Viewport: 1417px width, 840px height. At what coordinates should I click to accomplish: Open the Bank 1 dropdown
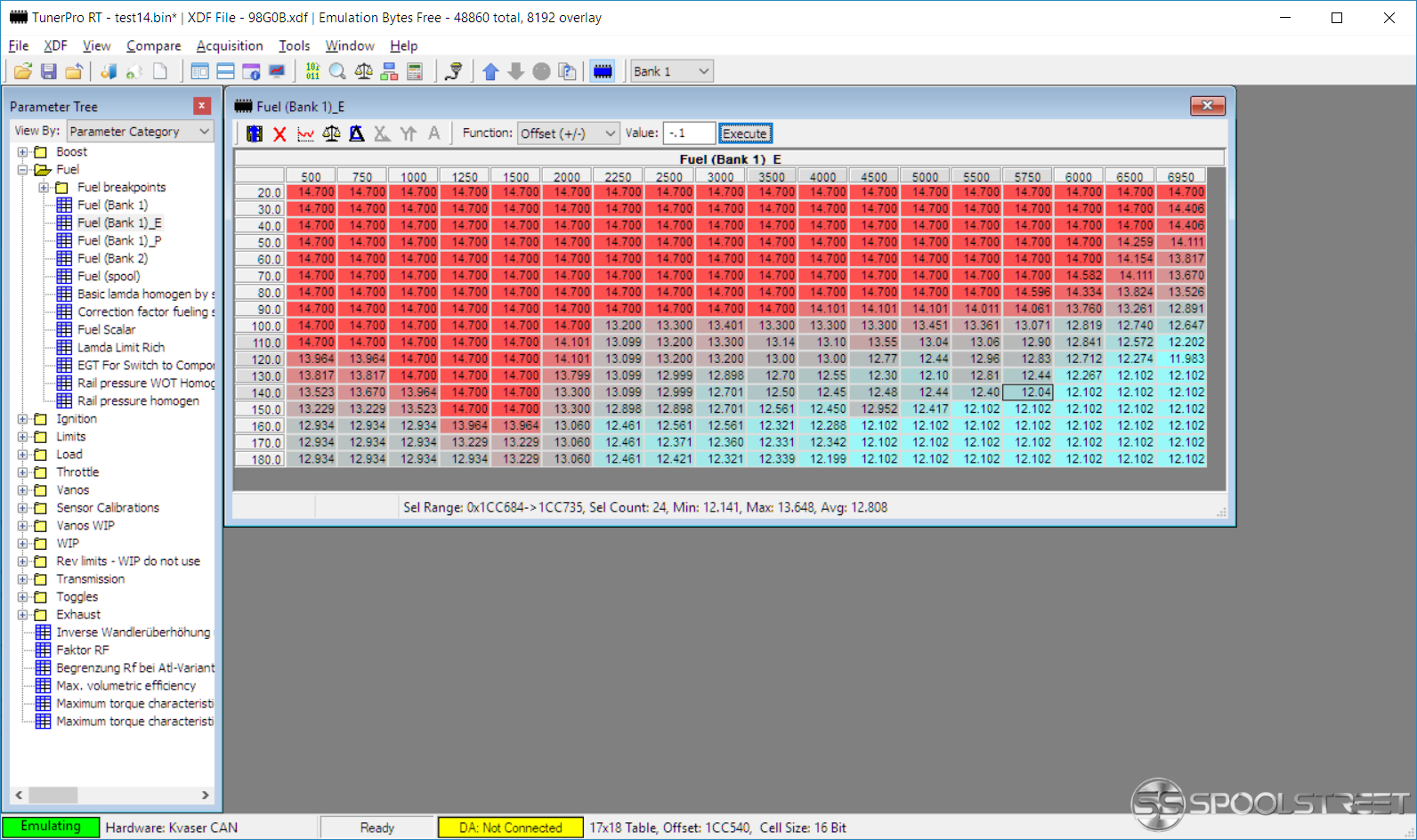click(x=672, y=71)
